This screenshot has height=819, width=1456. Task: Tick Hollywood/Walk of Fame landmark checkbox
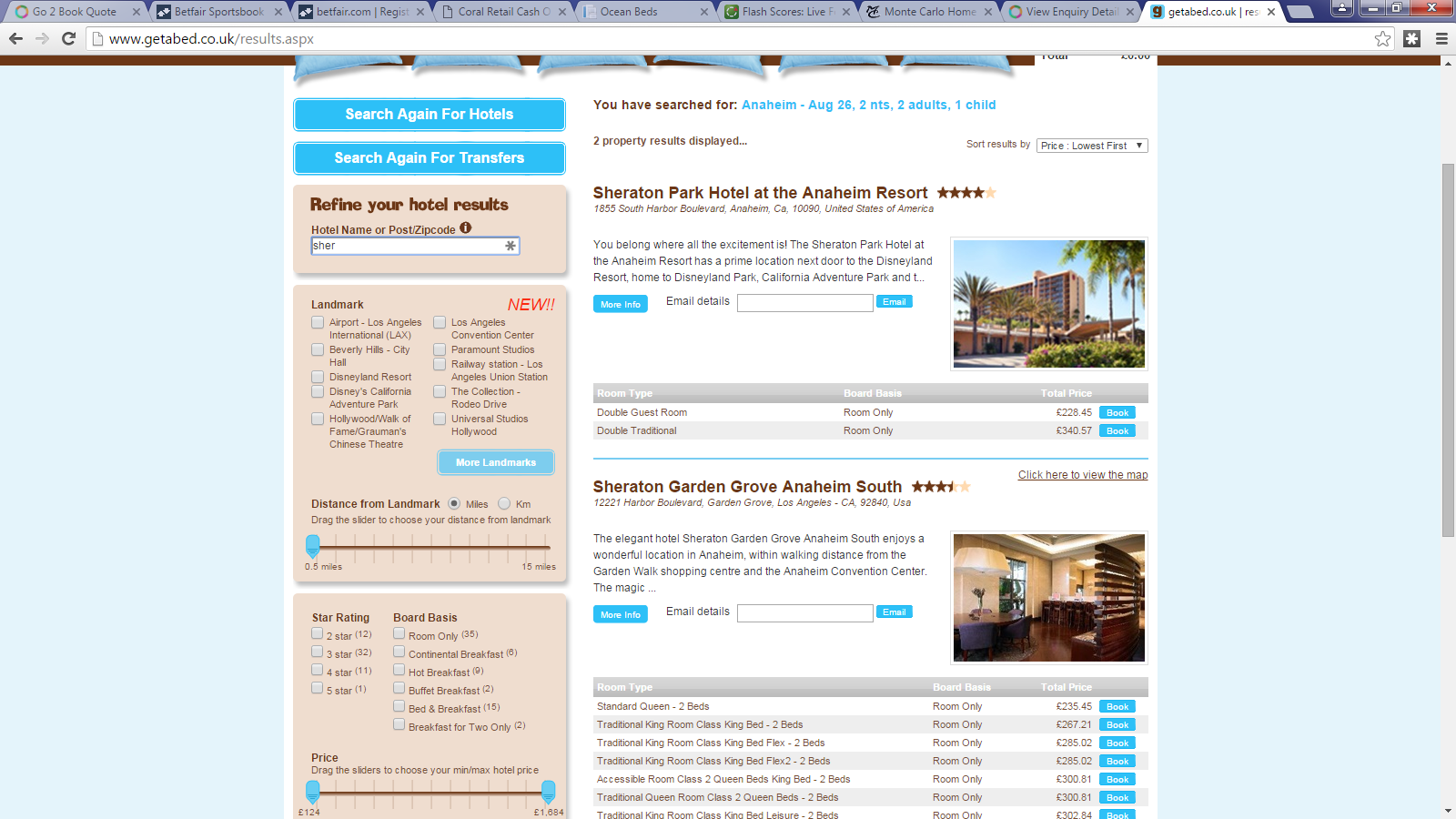(318, 419)
